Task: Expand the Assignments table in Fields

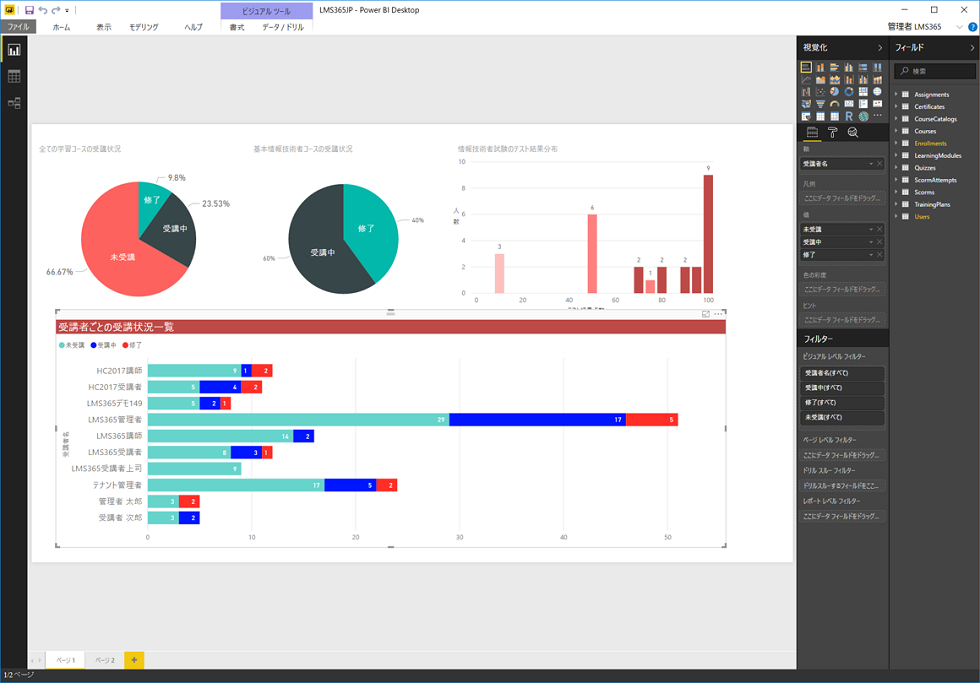Action: [x=897, y=95]
